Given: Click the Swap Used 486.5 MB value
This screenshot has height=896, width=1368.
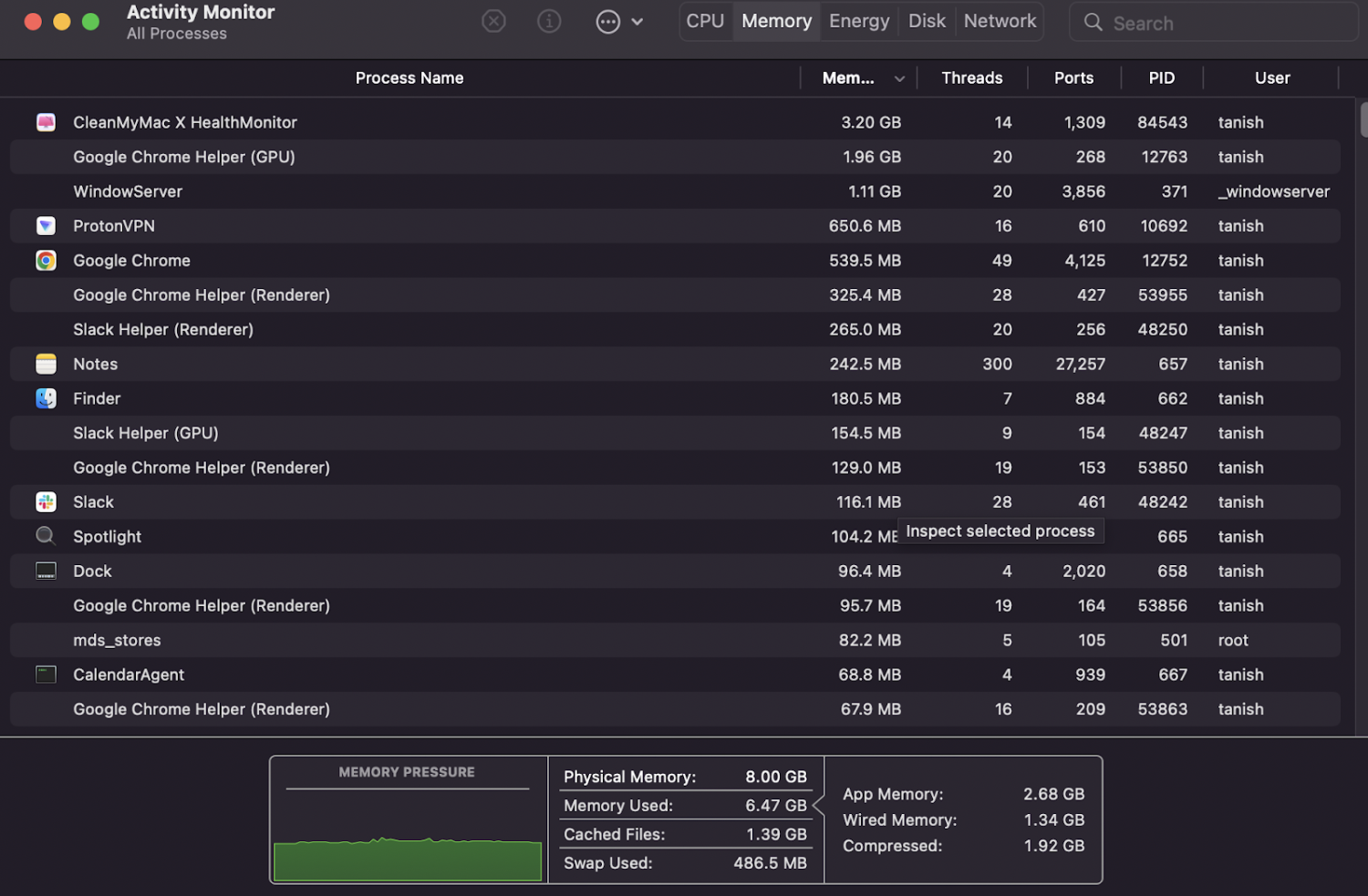Looking at the screenshot, I should (x=770, y=863).
